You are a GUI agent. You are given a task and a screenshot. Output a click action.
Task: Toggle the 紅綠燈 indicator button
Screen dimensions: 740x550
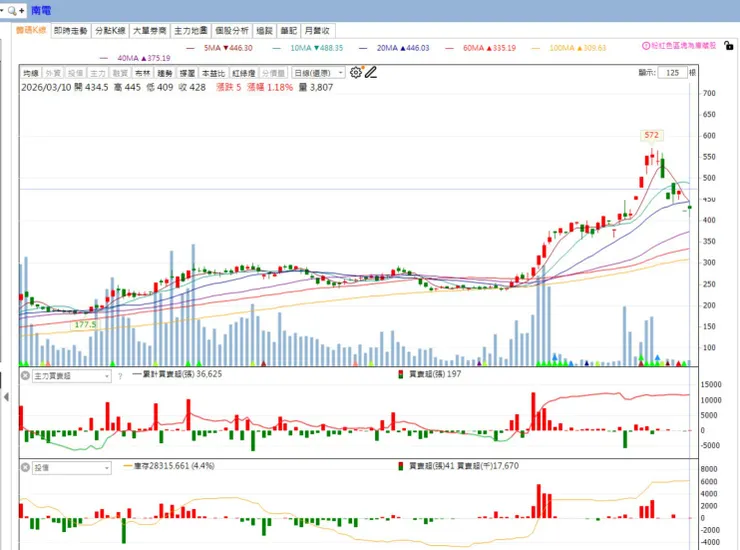coord(244,73)
